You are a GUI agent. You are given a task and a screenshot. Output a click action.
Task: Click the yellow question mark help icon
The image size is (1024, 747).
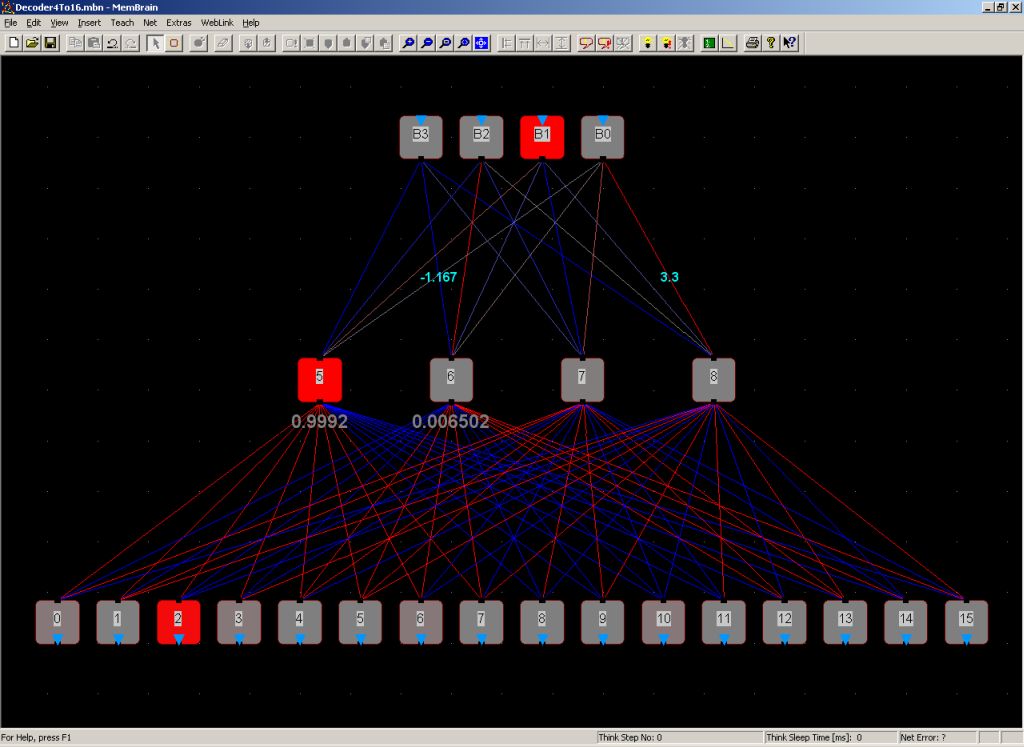click(771, 43)
